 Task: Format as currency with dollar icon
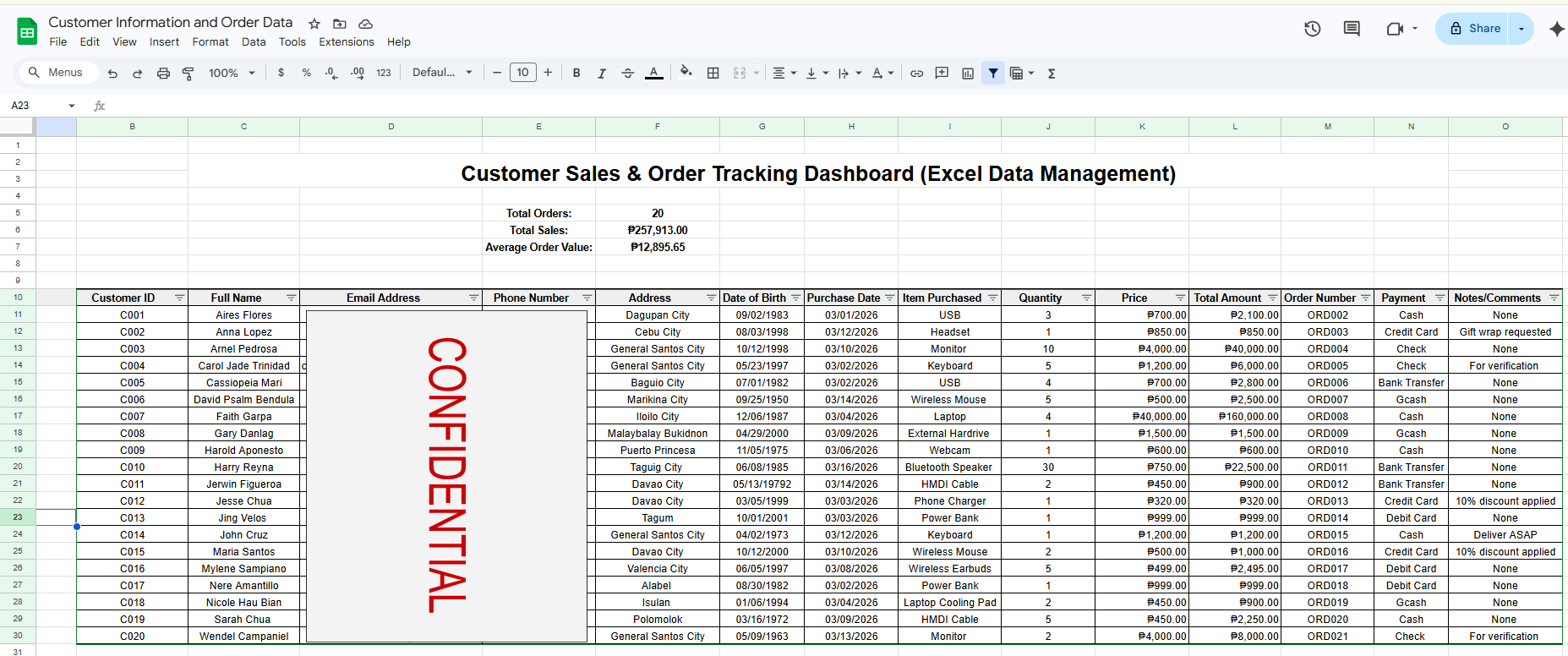tap(281, 73)
